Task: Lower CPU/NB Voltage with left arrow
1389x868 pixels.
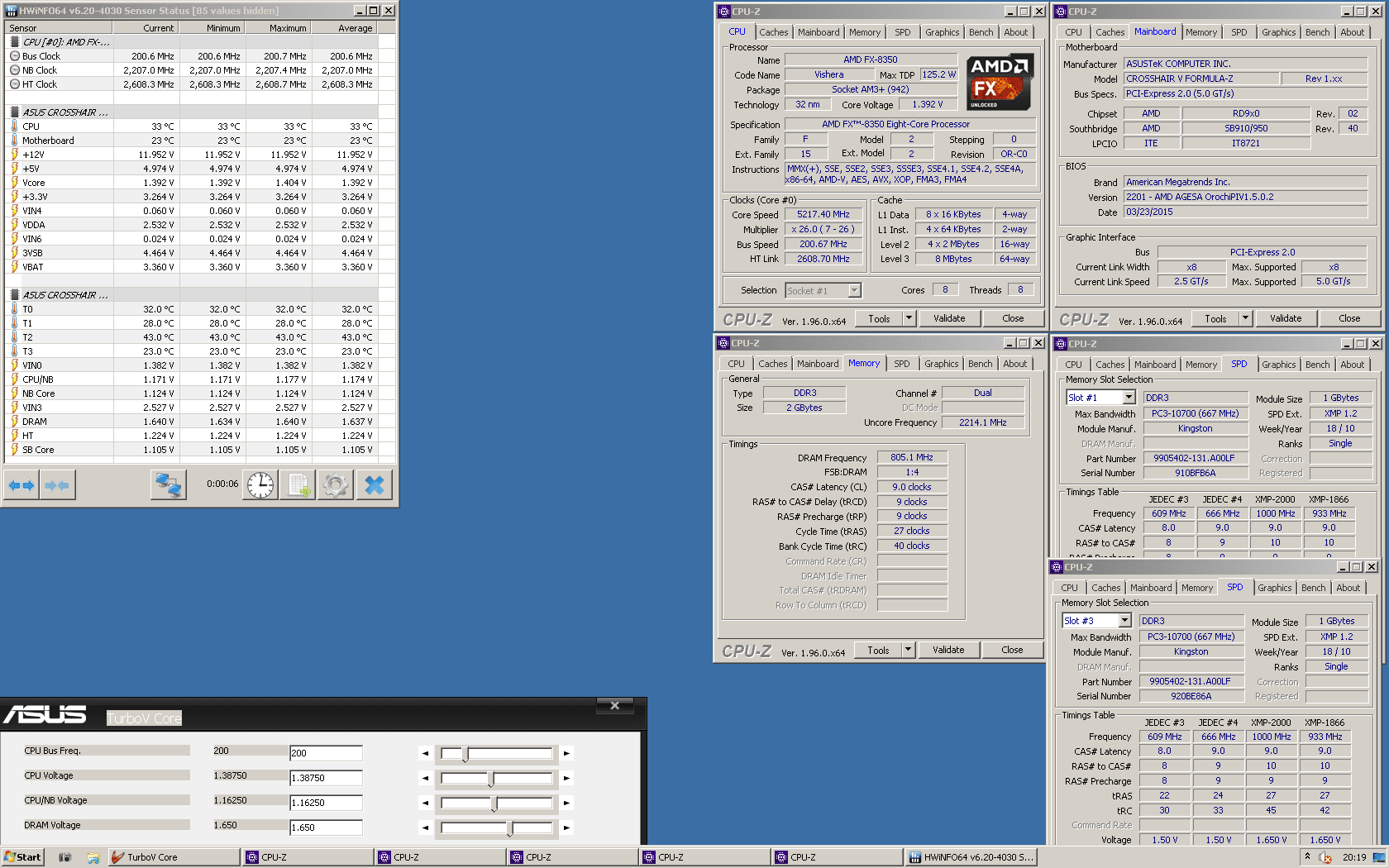Action: click(x=425, y=803)
